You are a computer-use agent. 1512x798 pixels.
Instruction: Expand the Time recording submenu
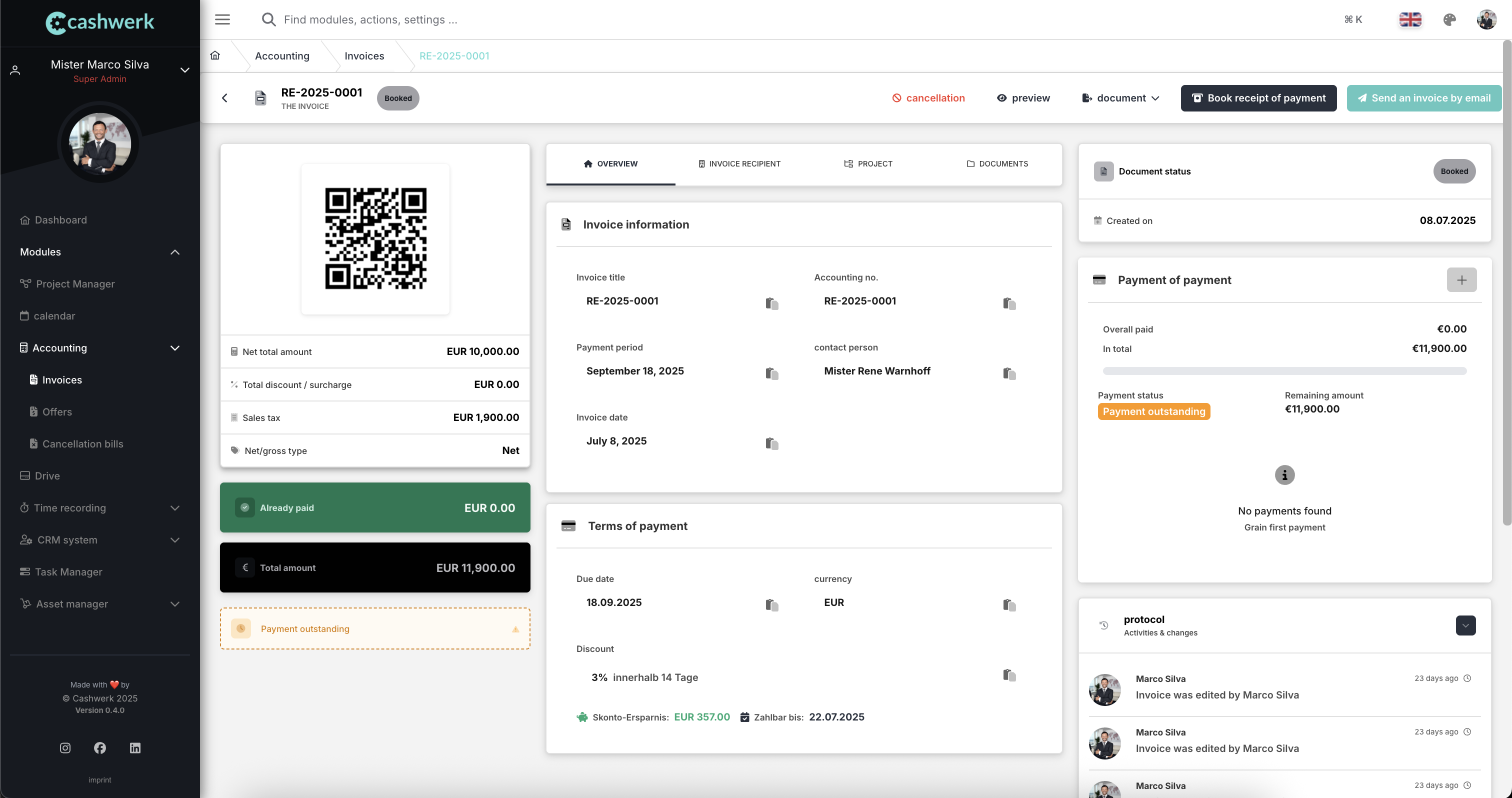pos(175,508)
